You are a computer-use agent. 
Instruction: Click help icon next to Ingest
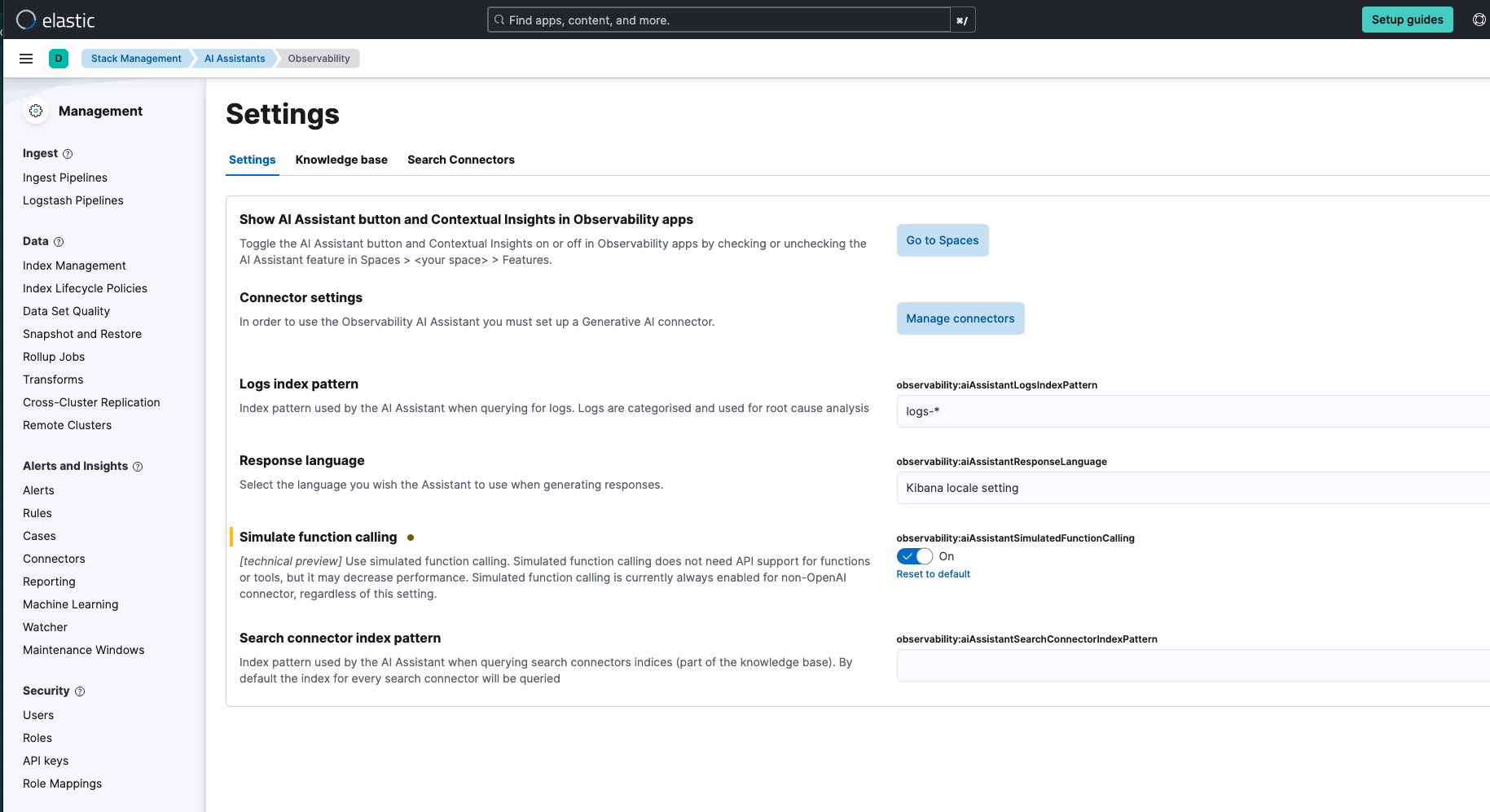(68, 154)
